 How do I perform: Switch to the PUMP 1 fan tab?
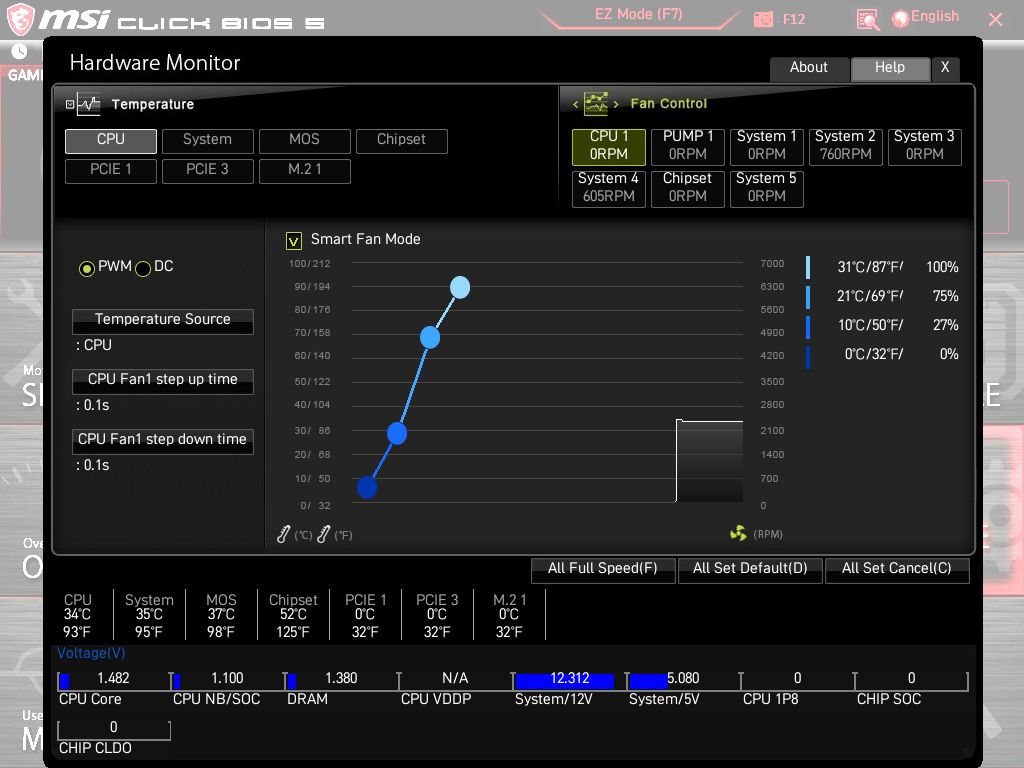[x=688, y=146]
